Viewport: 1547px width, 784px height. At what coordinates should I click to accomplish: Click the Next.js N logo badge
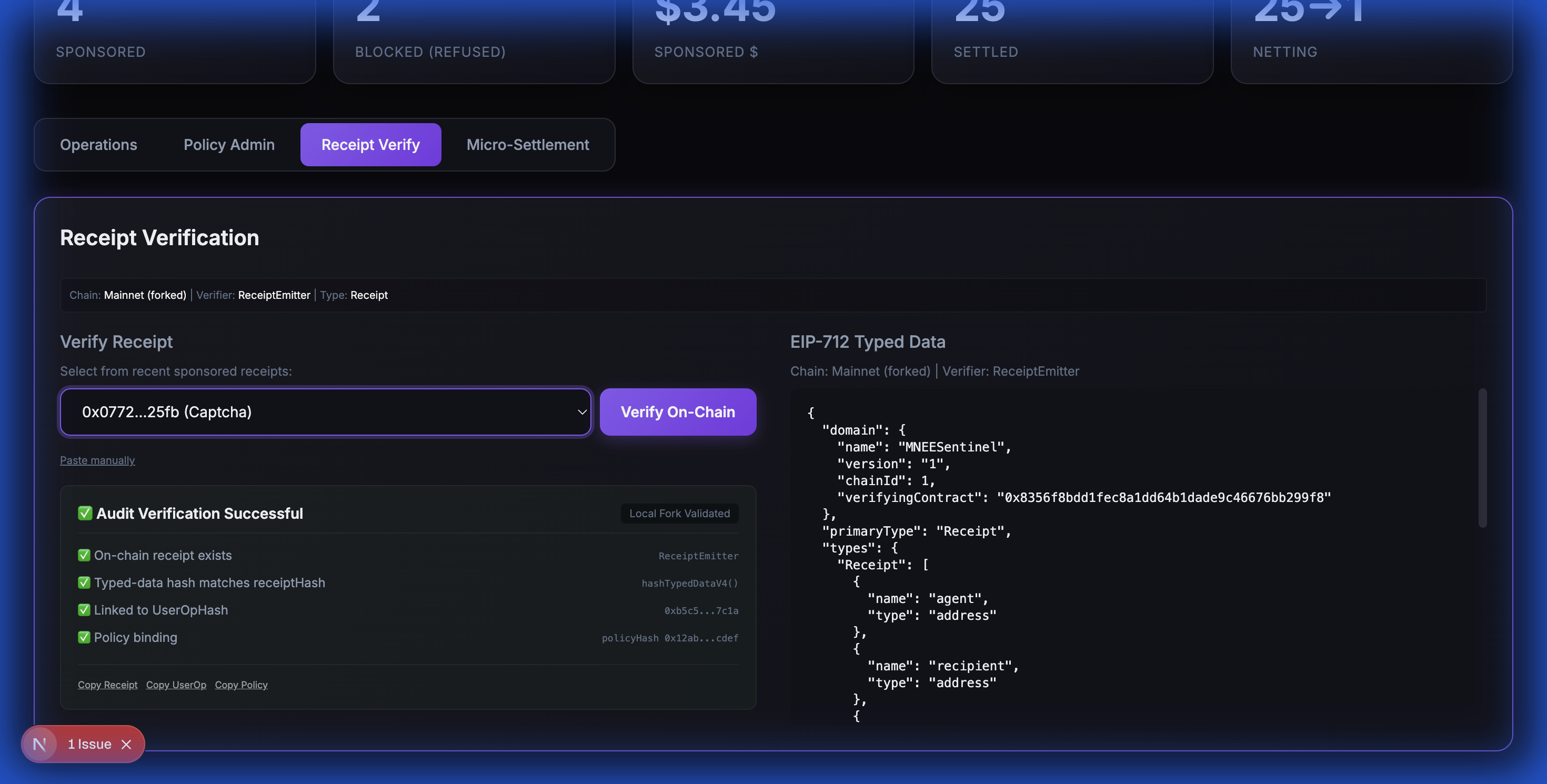click(x=39, y=745)
